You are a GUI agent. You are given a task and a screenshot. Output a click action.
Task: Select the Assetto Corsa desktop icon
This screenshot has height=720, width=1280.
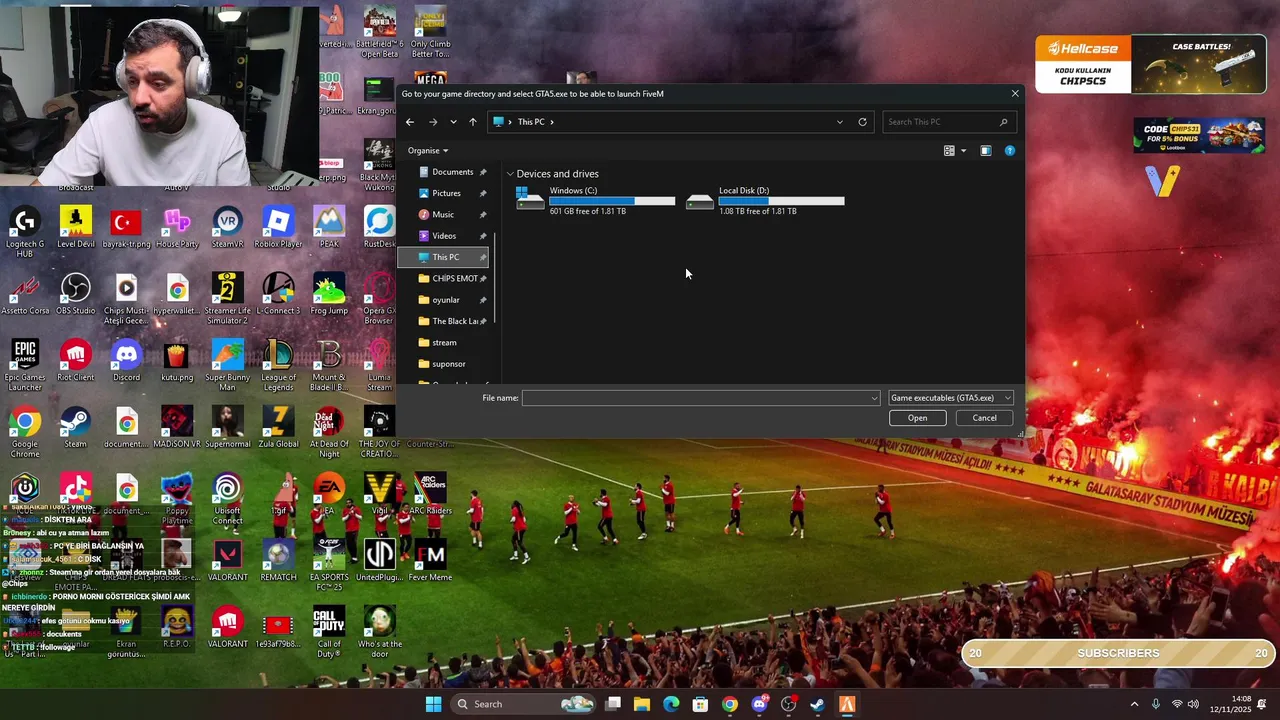25,294
